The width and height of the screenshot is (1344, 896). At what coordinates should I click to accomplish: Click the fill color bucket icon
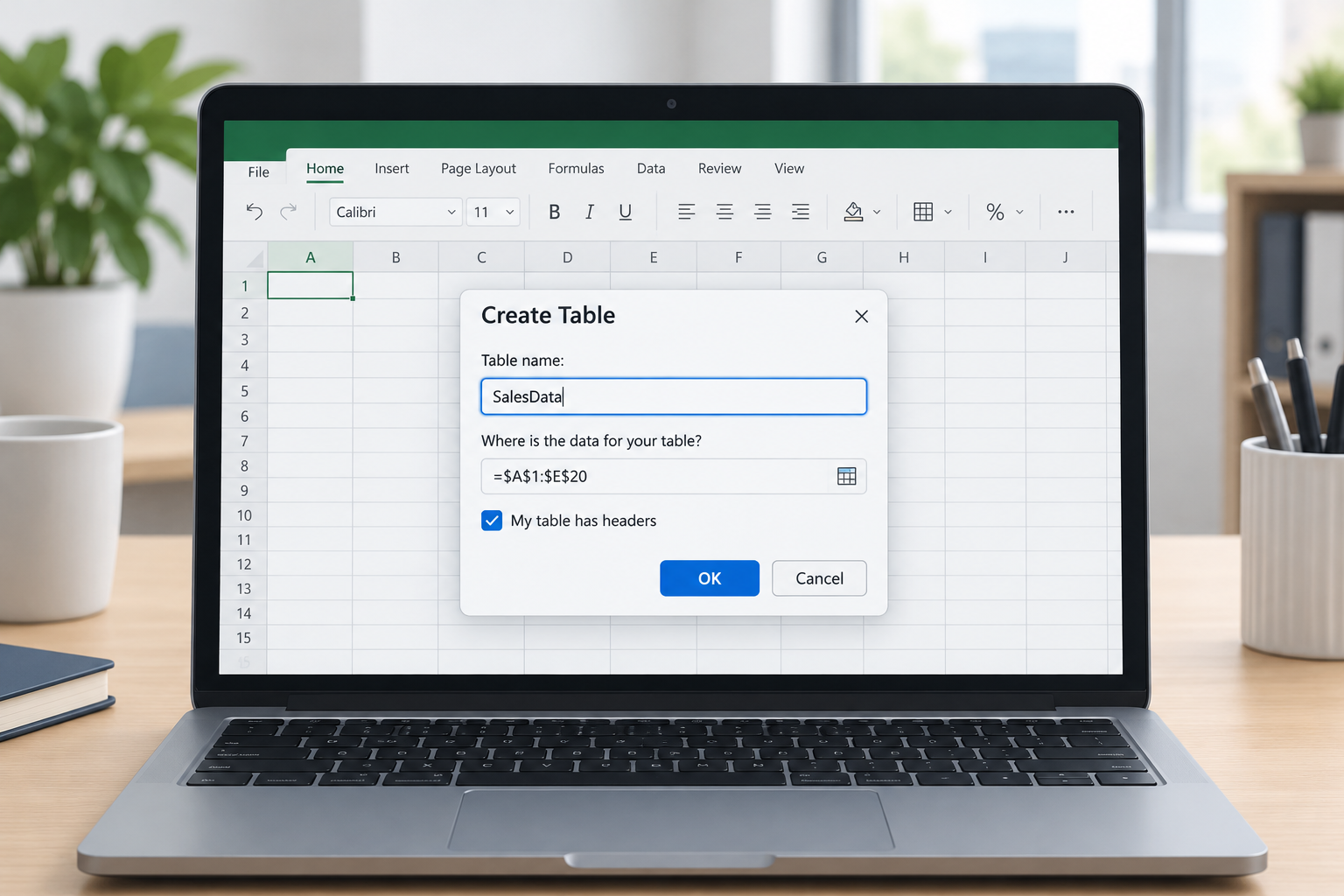(x=853, y=212)
